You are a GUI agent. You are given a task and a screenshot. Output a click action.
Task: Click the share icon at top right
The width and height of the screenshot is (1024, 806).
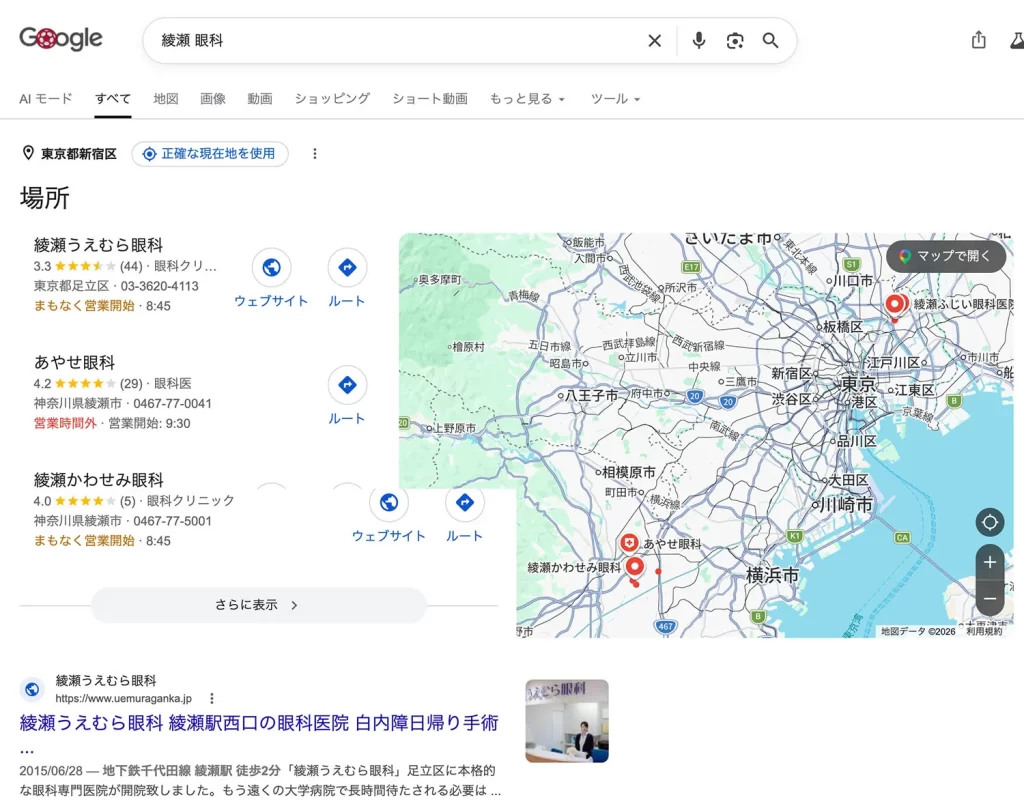tap(978, 40)
